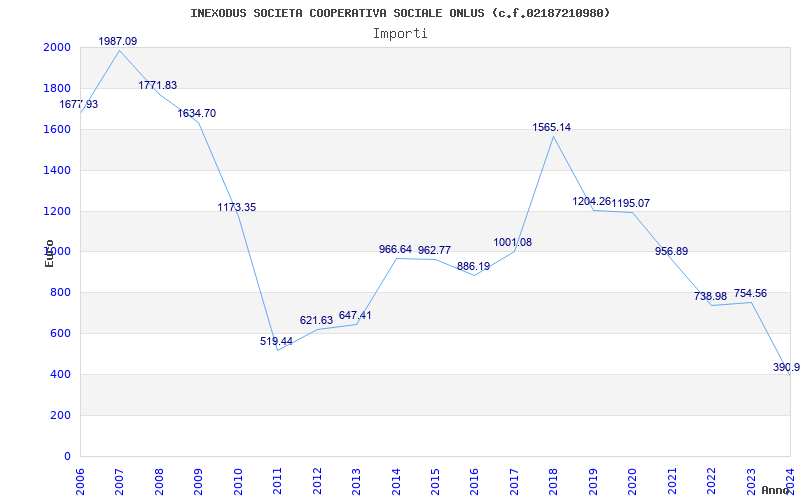
Task: Click the 2021 x-axis year label
Action: [672, 481]
